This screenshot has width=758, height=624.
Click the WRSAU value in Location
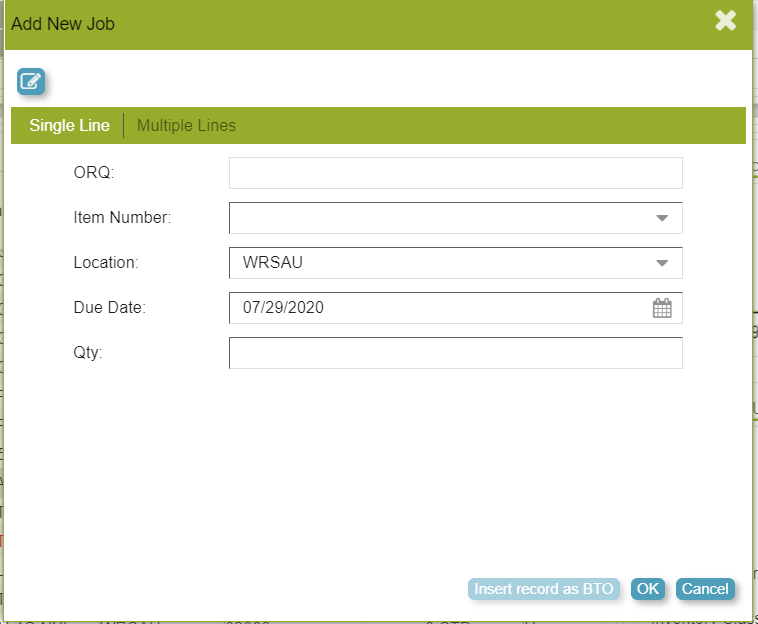[x=273, y=263]
